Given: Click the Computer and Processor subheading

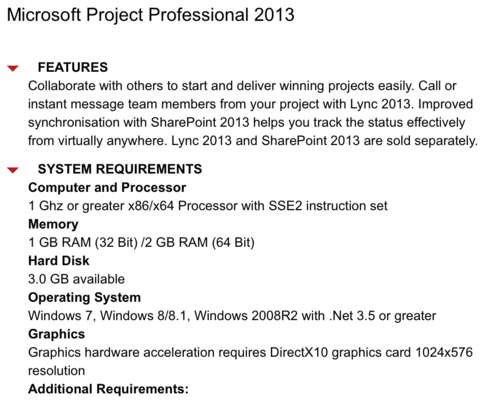Looking at the screenshot, I should click(x=107, y=188).
